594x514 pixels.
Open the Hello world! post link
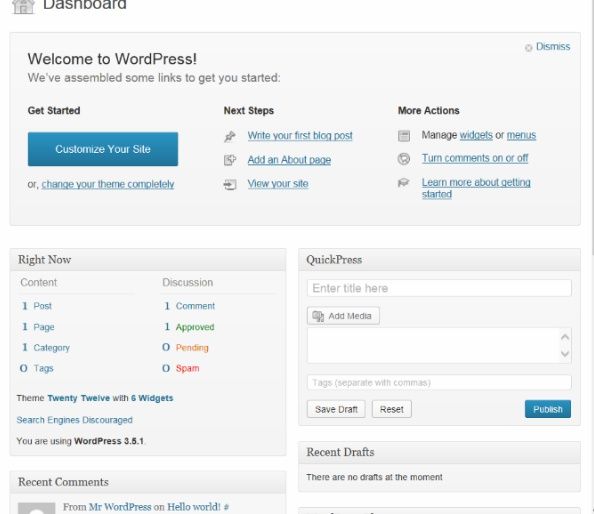tap(194, 507)
